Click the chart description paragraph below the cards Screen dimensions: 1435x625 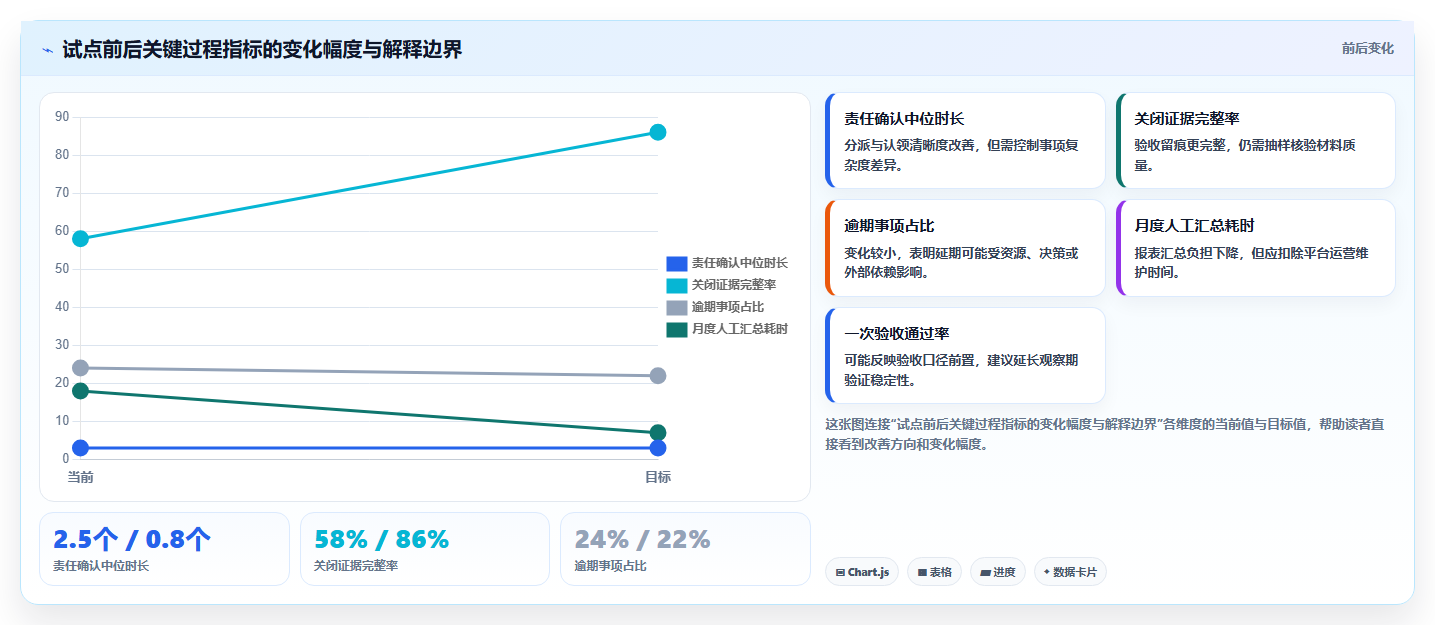pyautogui.click(x=1105, y=434)
